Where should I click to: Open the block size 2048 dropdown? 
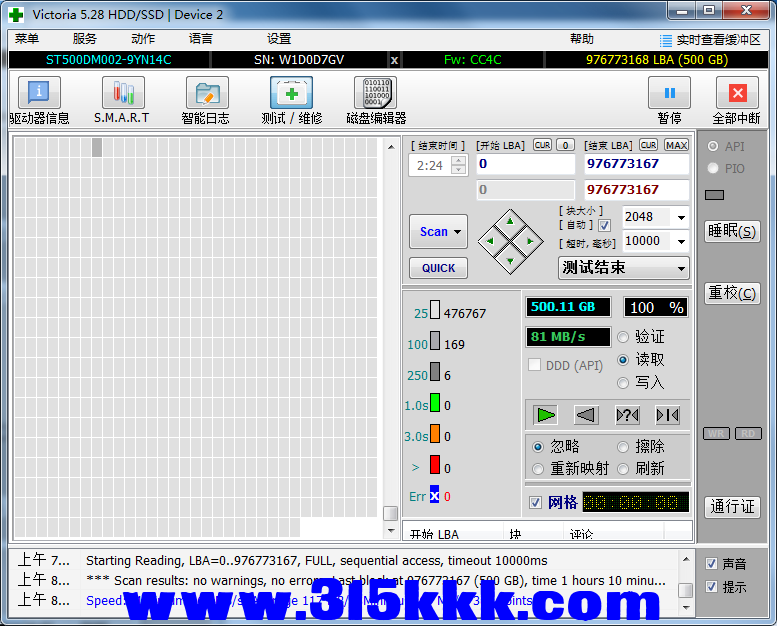[681, 218]
